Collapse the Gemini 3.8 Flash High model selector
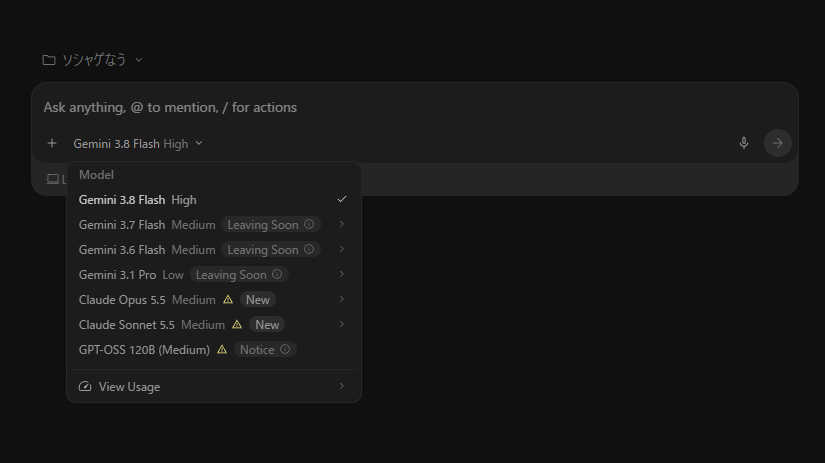 pos(138,144)
